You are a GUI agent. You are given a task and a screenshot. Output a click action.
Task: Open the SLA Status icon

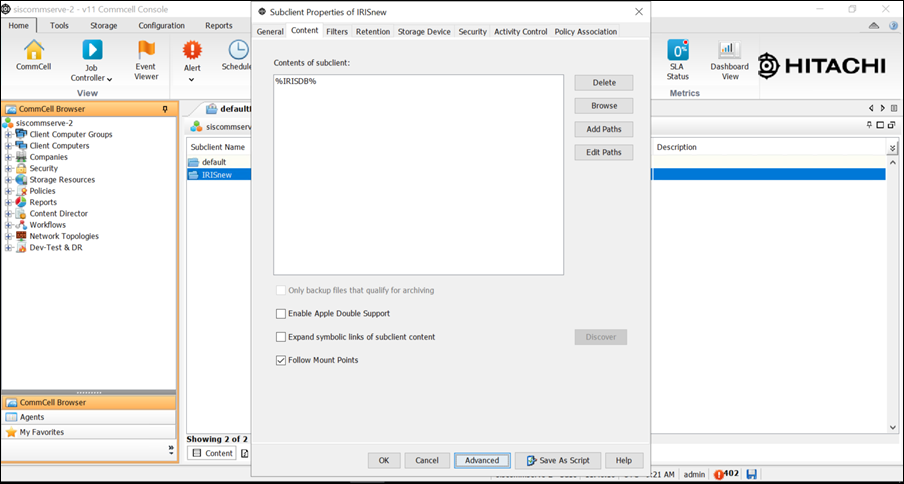(x=678, y=50)
